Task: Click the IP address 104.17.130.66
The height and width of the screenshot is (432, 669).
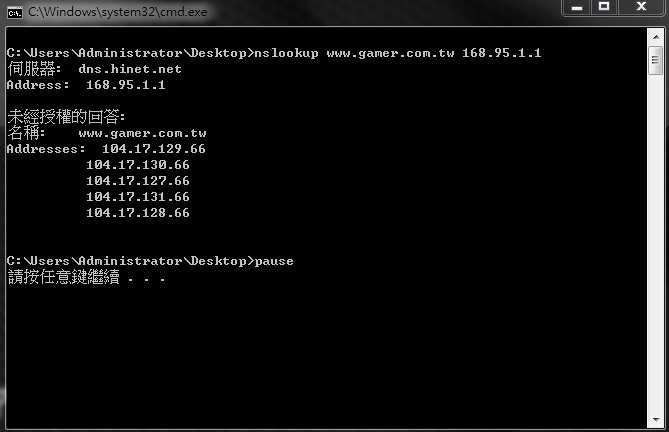Action: (138, 165)
